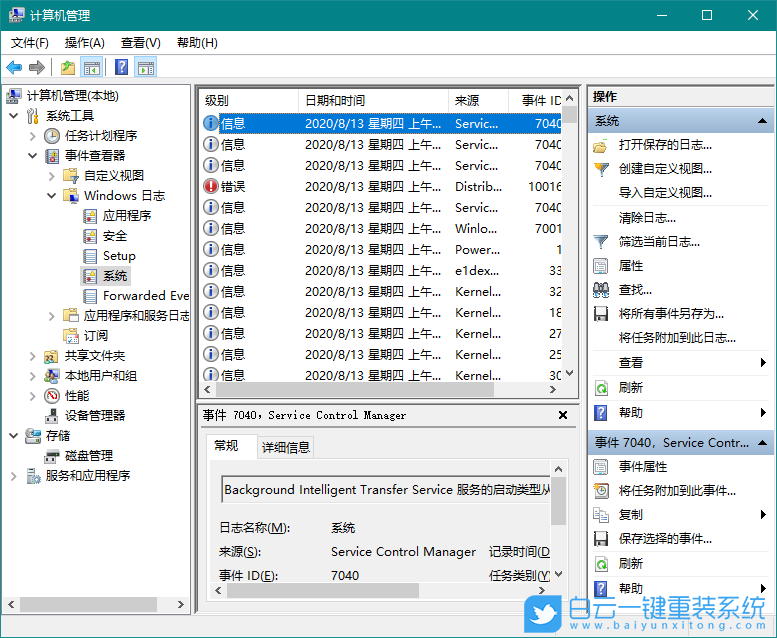Expand the 应用程序和服务日志 node
This screenshot has width=777, height=638.
click(52, 316)
